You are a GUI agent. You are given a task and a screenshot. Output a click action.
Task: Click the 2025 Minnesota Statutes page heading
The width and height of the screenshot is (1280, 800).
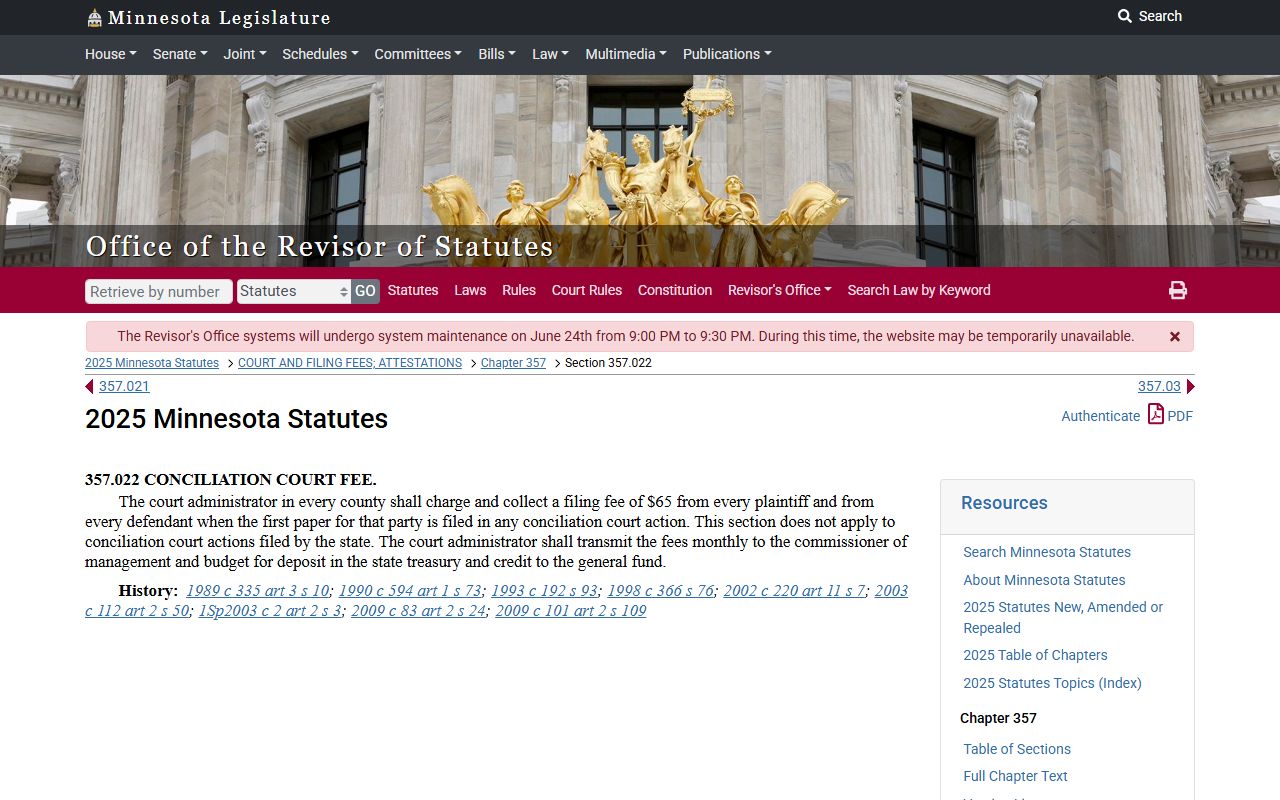tap(236, 419)
